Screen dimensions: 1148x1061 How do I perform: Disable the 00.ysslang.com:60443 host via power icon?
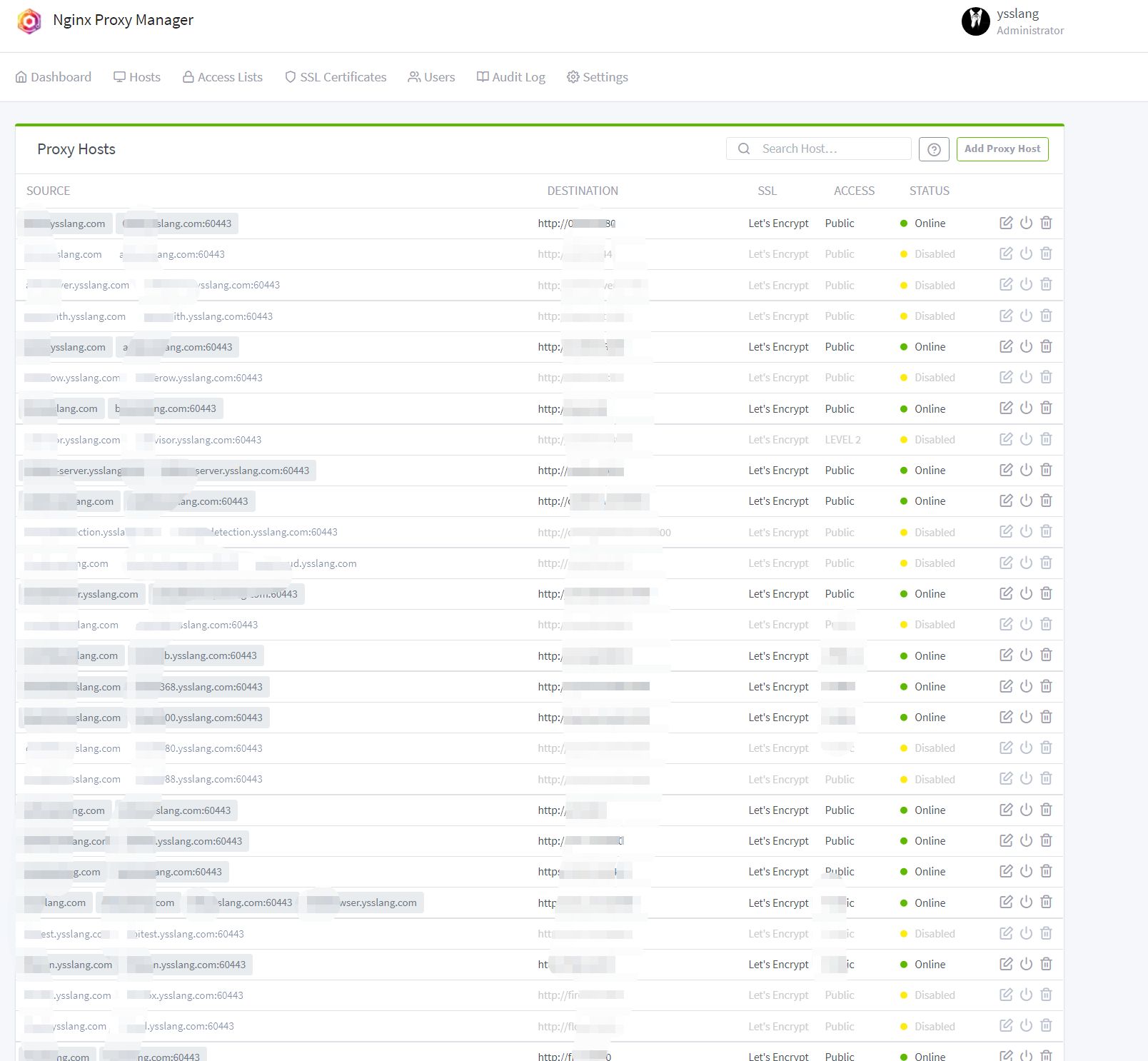(x=1026, y=717)
